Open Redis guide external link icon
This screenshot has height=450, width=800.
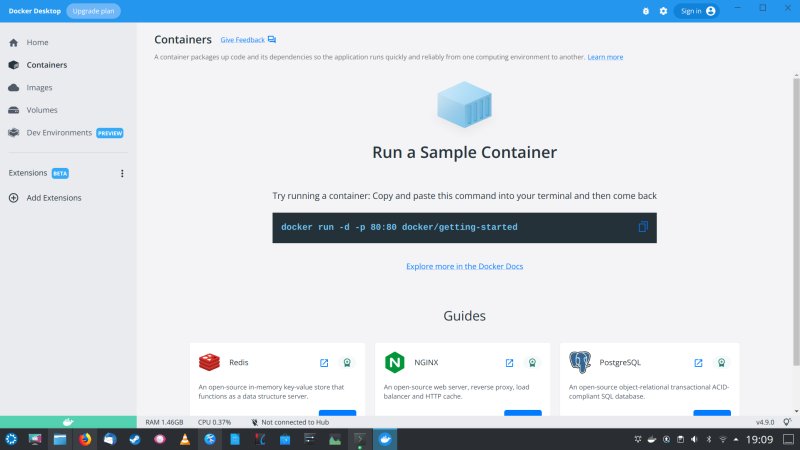click(x=324, y=363)
